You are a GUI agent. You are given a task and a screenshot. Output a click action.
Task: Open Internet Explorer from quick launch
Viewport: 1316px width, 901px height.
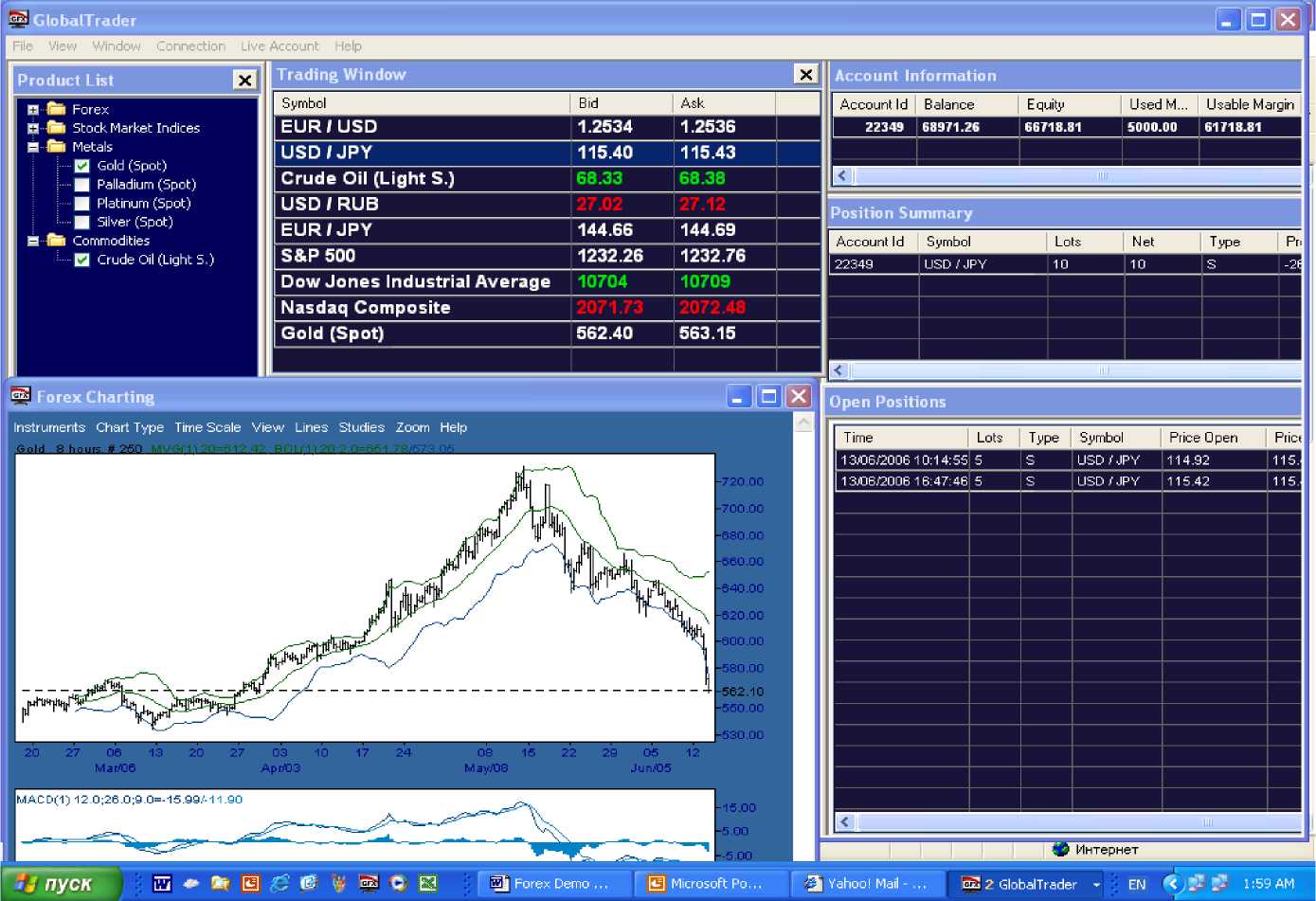click(279, 883)
